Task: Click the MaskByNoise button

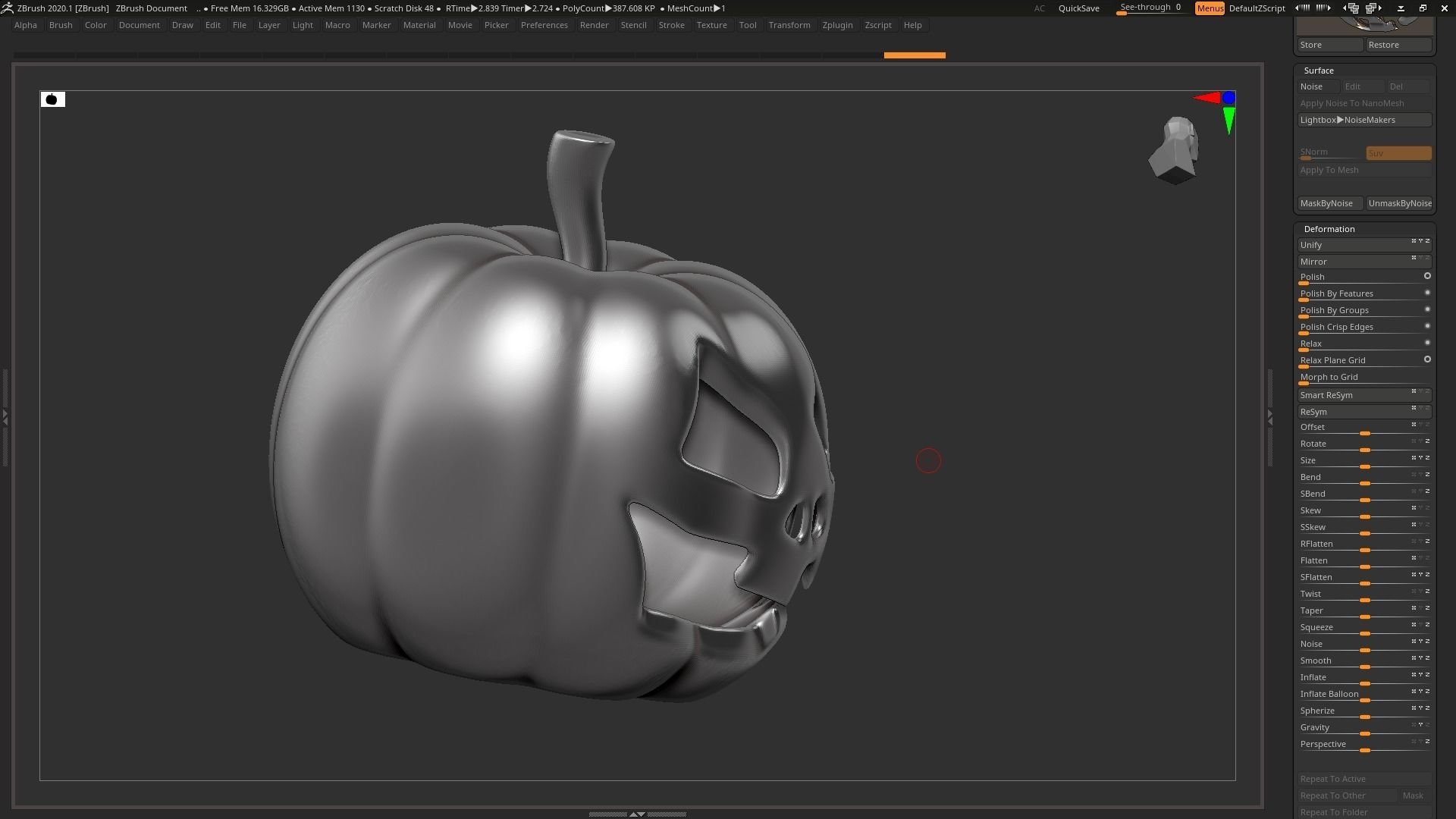Action: 1330,203
